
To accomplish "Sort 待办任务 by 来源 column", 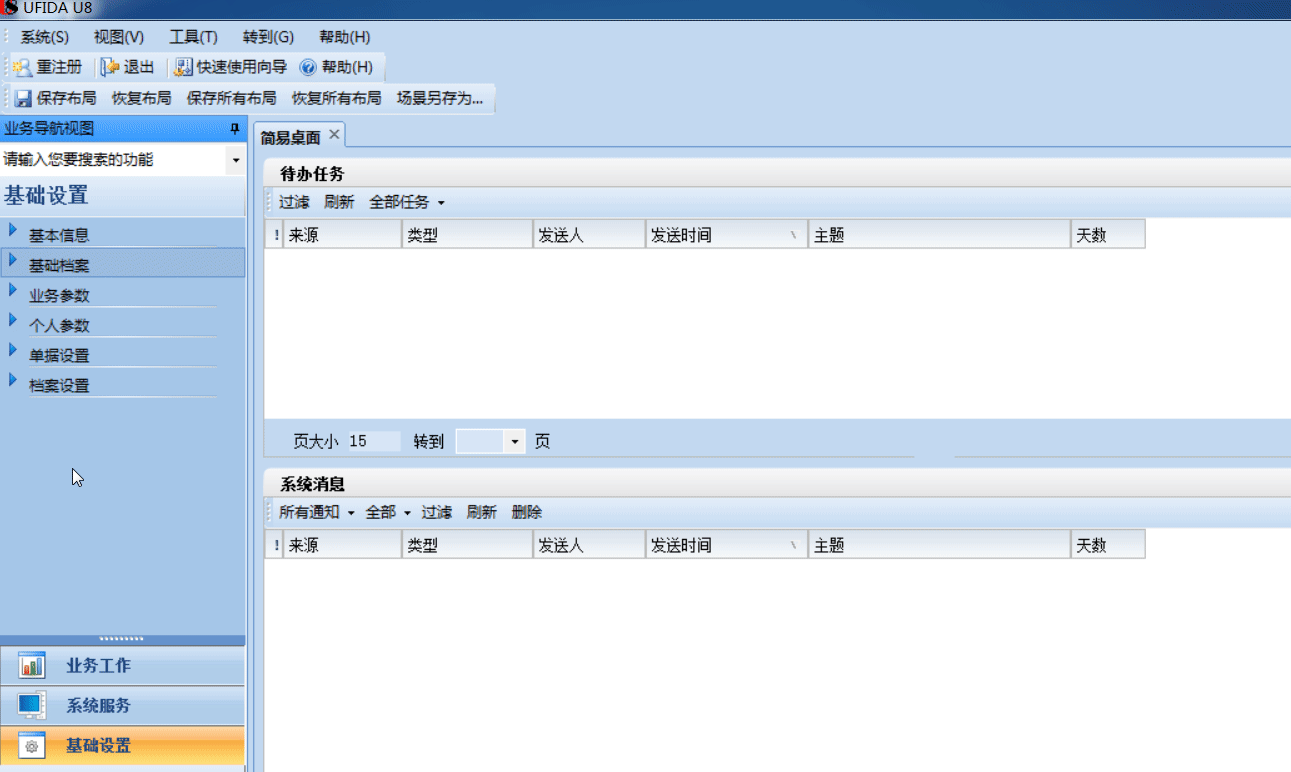I will point(342,235).
